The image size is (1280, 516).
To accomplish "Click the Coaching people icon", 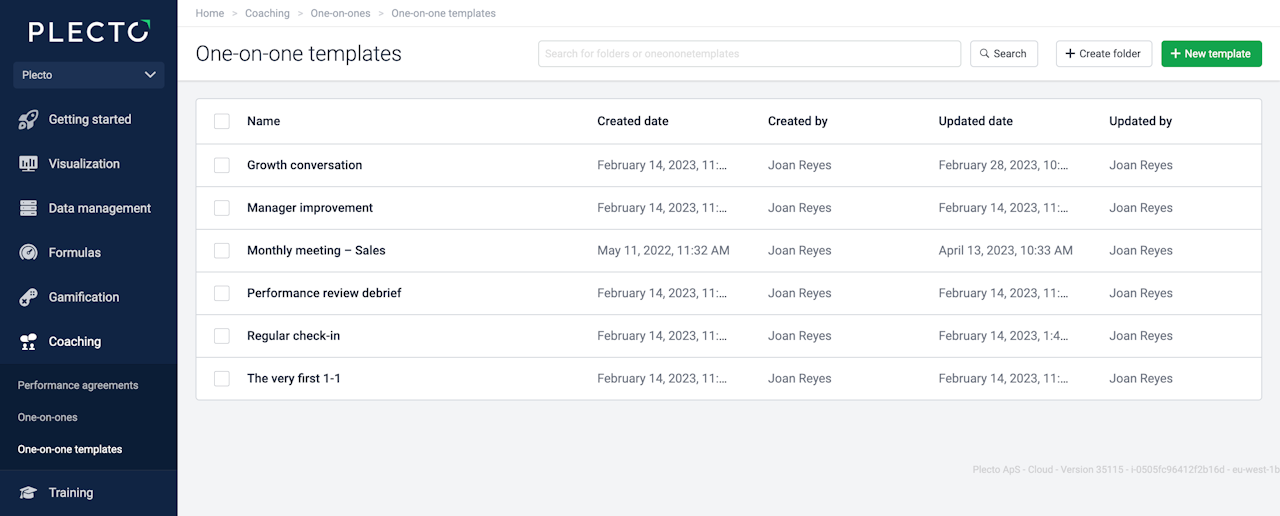I will click(x=29, y=342).
